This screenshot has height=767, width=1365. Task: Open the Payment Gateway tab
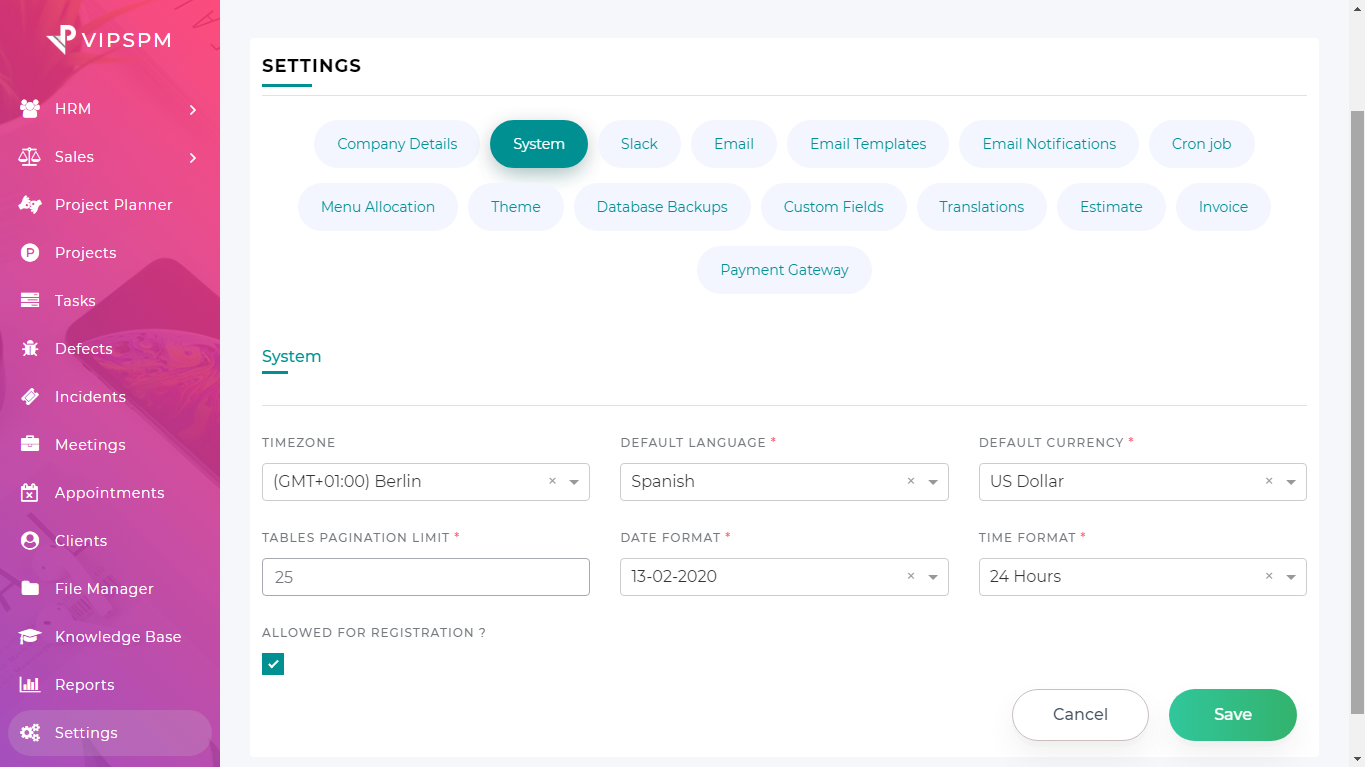point(784,270)
